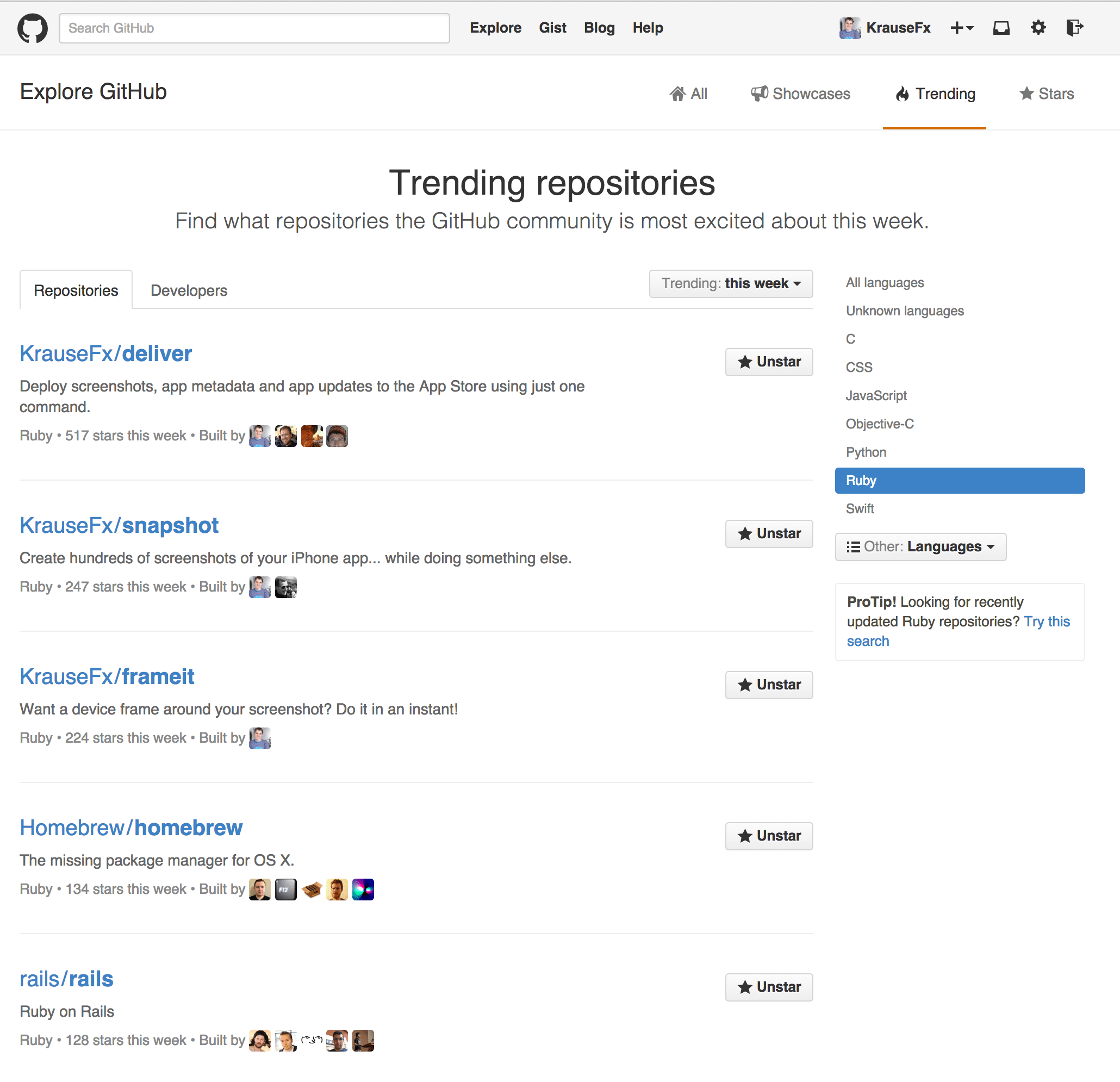Expand the Trending: this week dropdown
Screen dimensions: 1120x1082
[x=731, y=283]
